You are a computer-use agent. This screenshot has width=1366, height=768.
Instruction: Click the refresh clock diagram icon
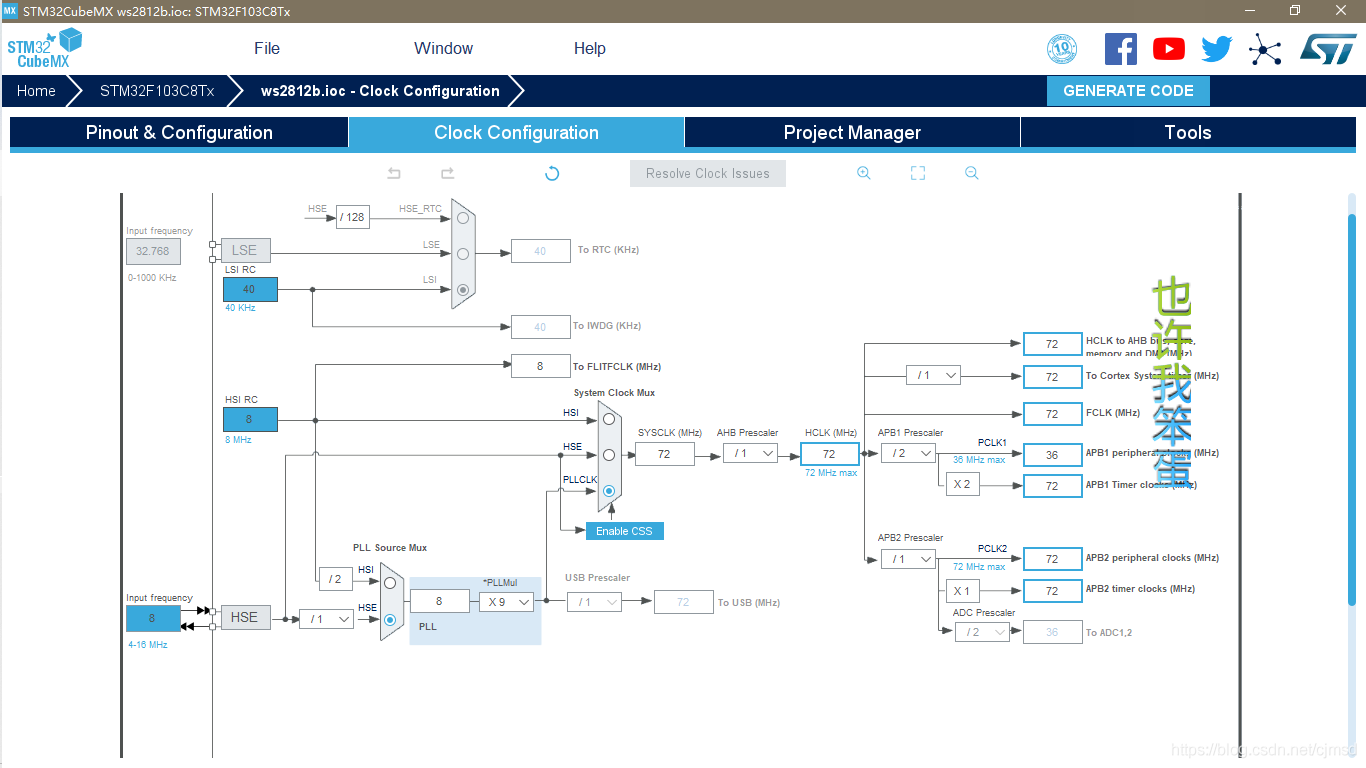552,173
